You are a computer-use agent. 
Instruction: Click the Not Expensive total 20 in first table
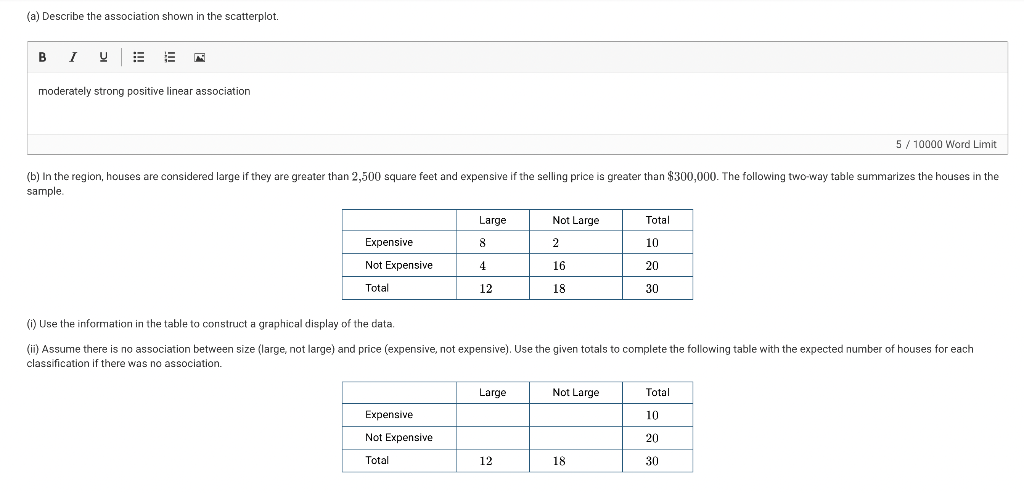click(652, 266)
